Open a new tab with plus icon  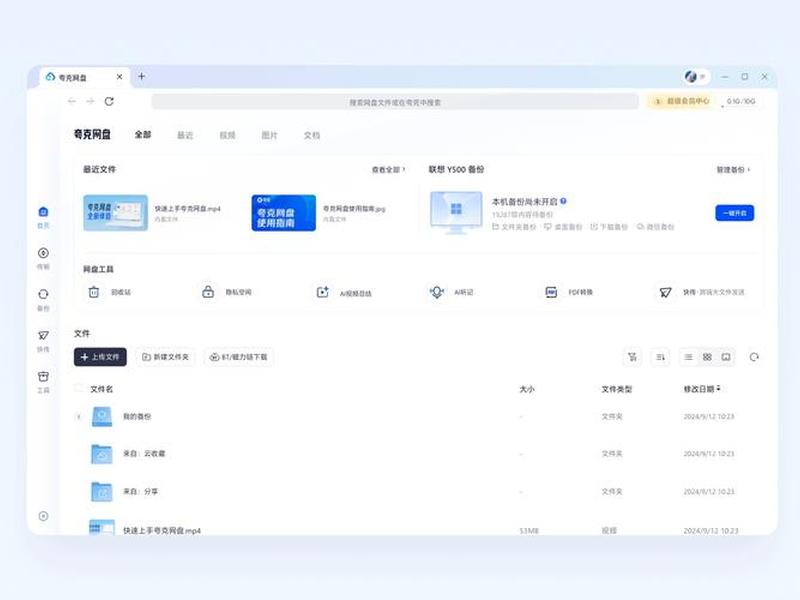click(x=142, y=77)
